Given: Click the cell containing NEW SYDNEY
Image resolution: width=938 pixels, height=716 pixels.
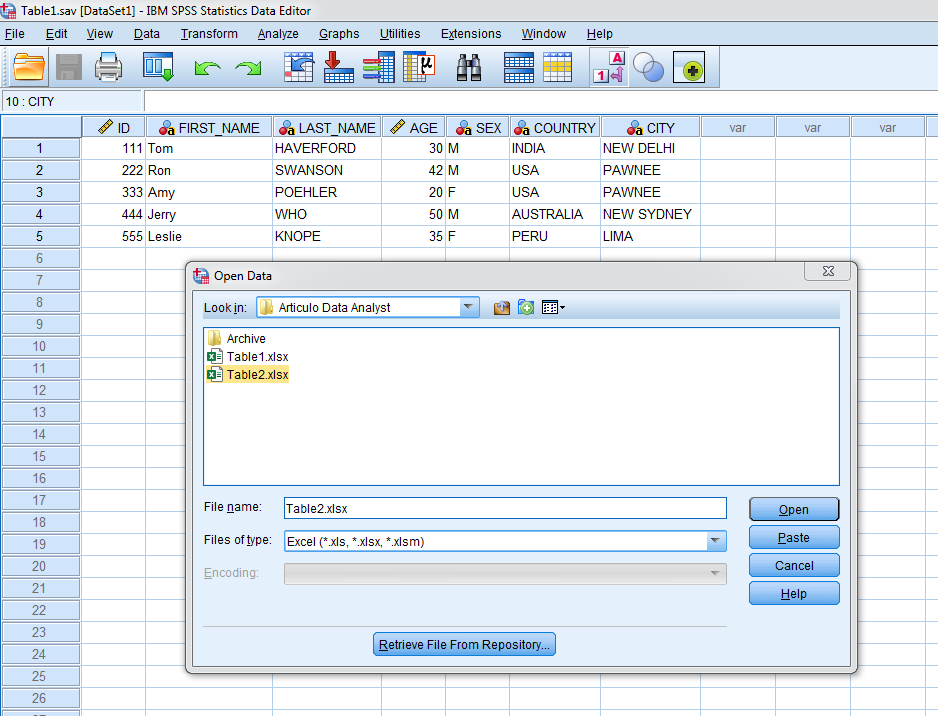Looking at the screenshot, I should [650, 214].
